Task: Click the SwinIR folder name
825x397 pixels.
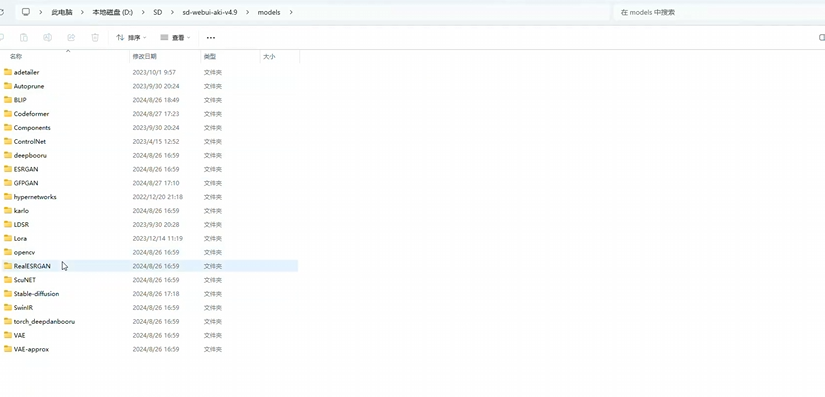Action: 23,308
